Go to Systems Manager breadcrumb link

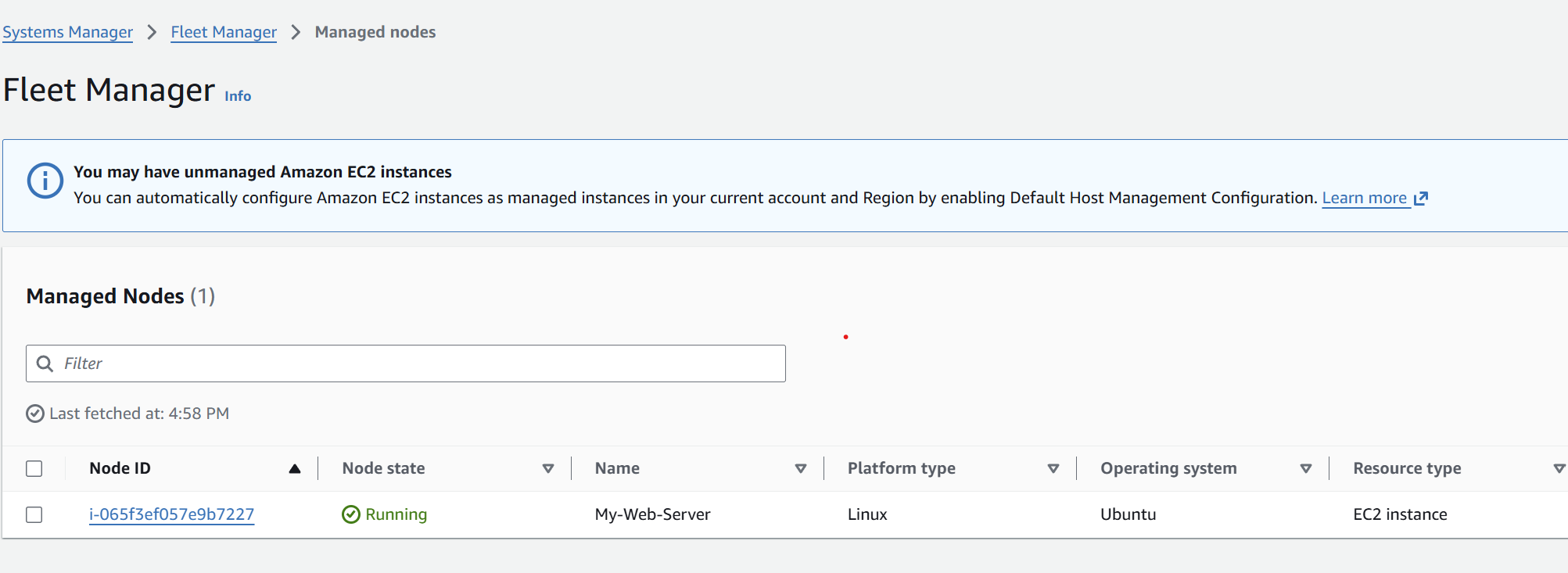67,32
